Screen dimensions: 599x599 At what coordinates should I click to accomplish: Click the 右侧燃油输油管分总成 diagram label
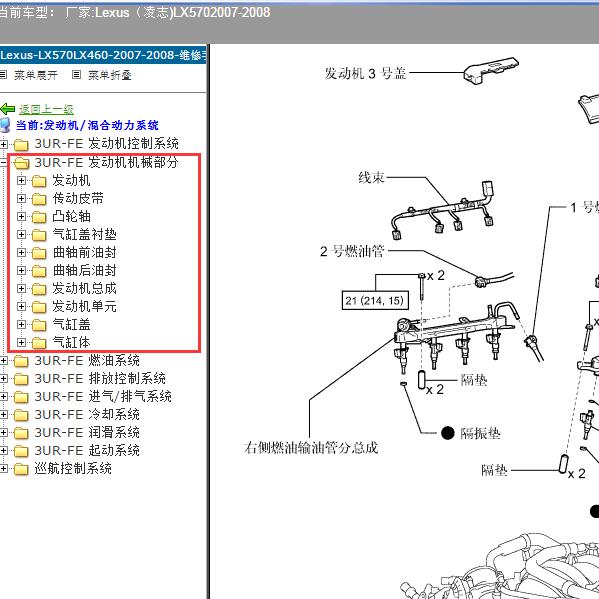pos(311,447)
